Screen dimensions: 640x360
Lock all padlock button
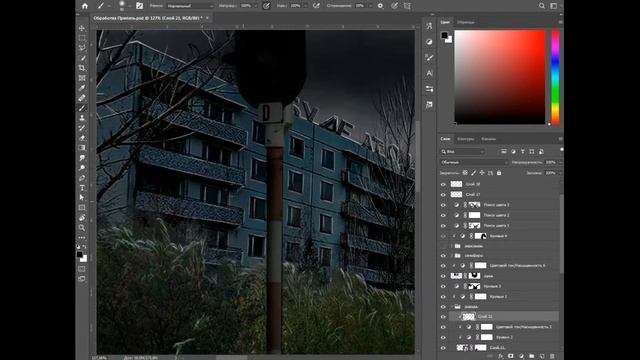point(499,173)
